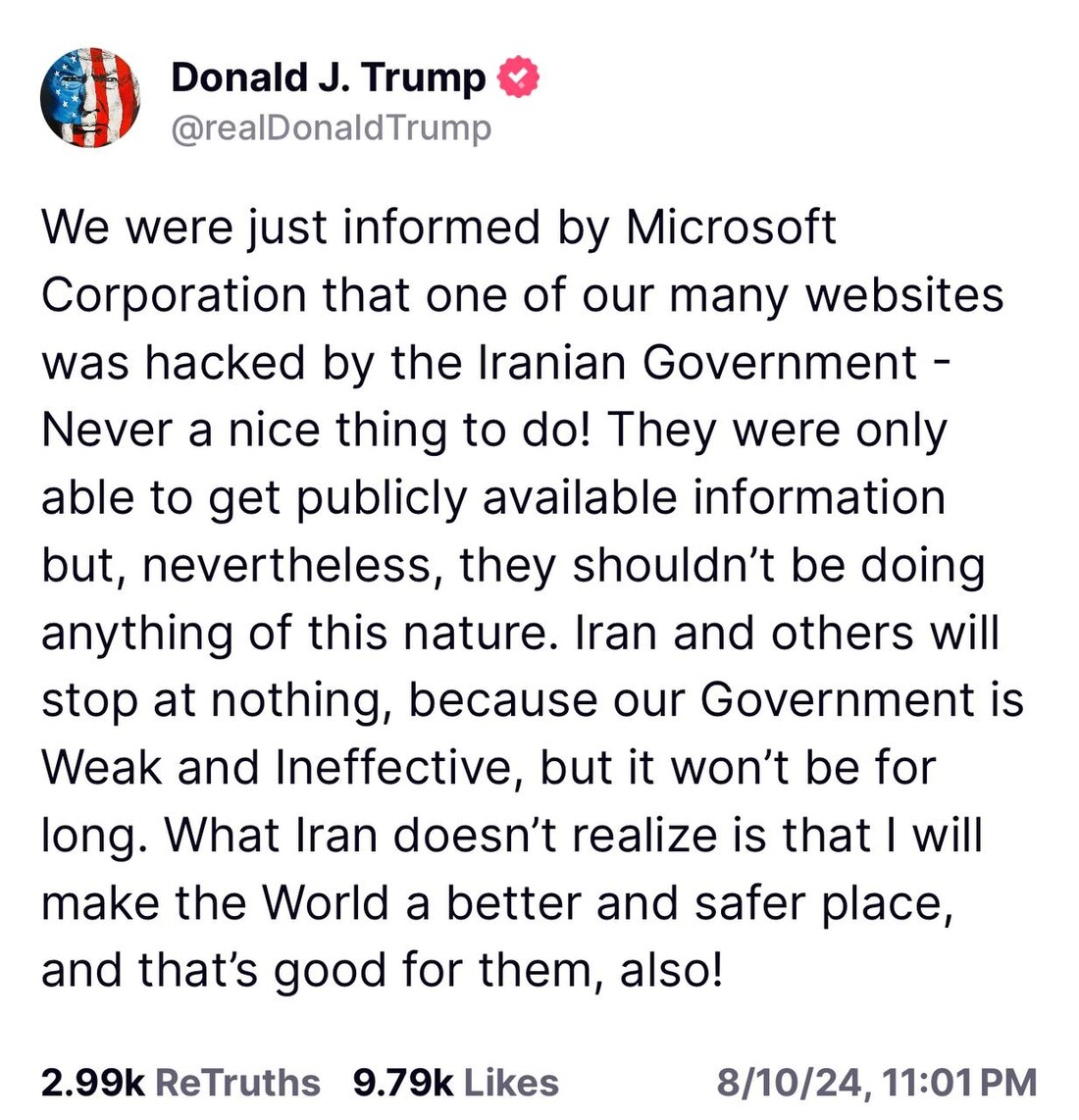
Task: Click the closing line ending with also!
Action: click(382, 971)
